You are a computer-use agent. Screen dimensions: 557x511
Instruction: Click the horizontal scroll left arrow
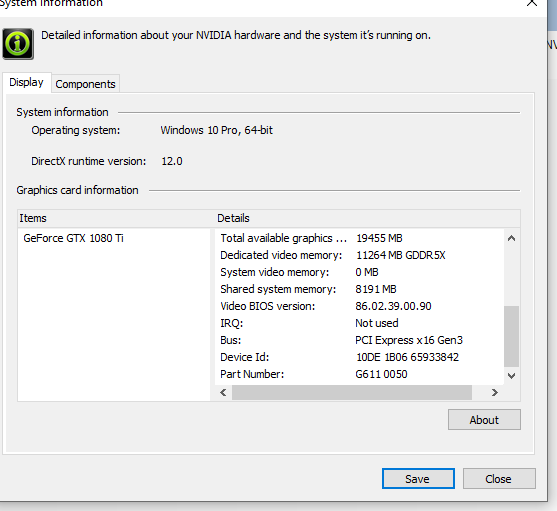coord(223,392)
